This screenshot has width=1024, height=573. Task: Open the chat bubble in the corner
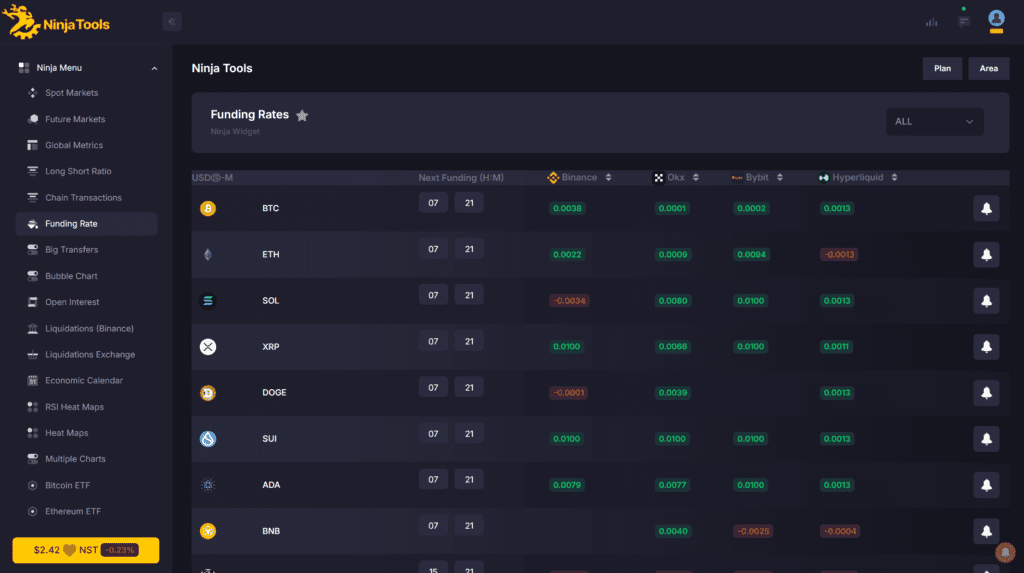tap(1005, 553)
